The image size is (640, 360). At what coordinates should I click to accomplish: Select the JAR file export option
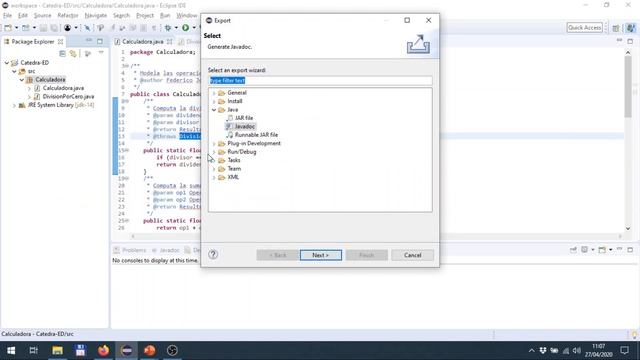[x=244, y=118]
